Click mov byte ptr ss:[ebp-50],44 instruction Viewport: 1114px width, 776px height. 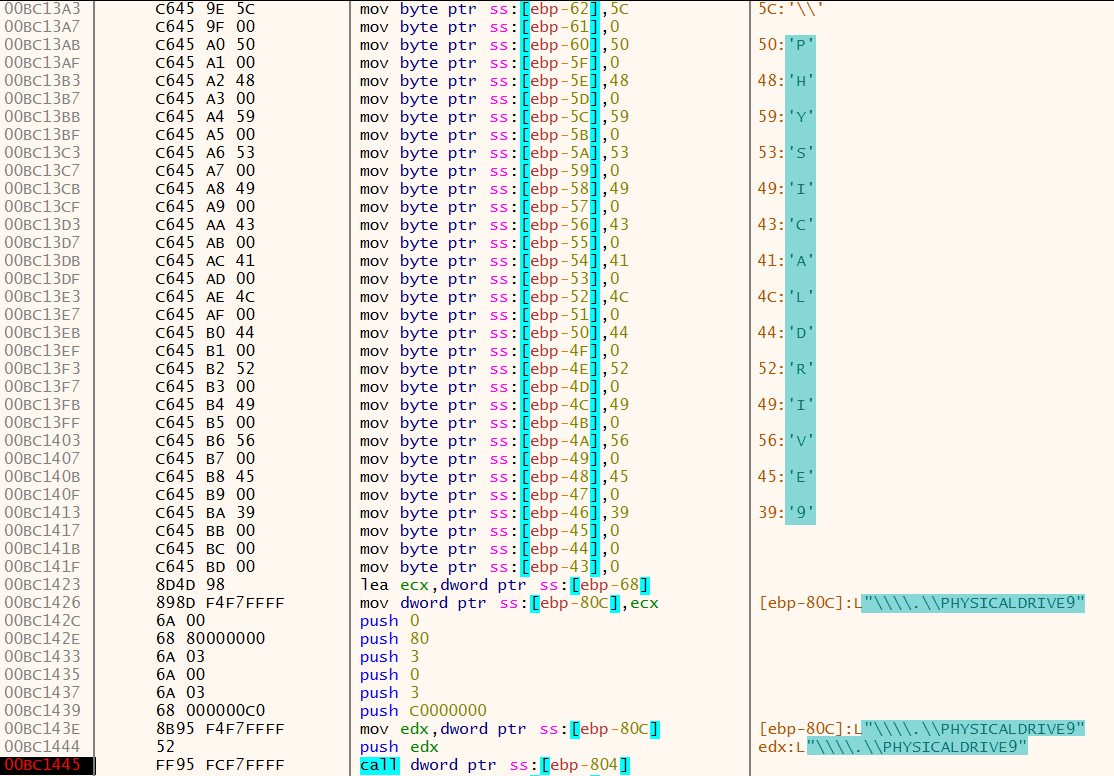click(x=494, y=333)
